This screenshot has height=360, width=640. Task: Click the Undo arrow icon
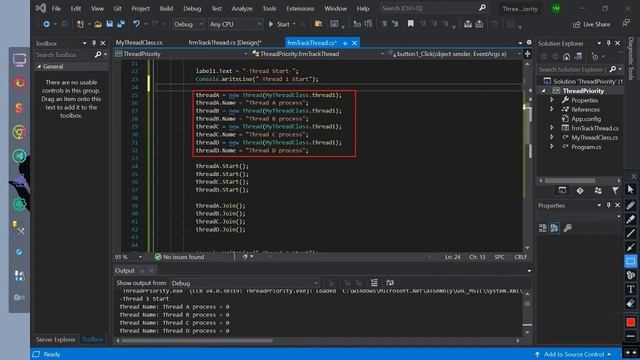(136, 24)
